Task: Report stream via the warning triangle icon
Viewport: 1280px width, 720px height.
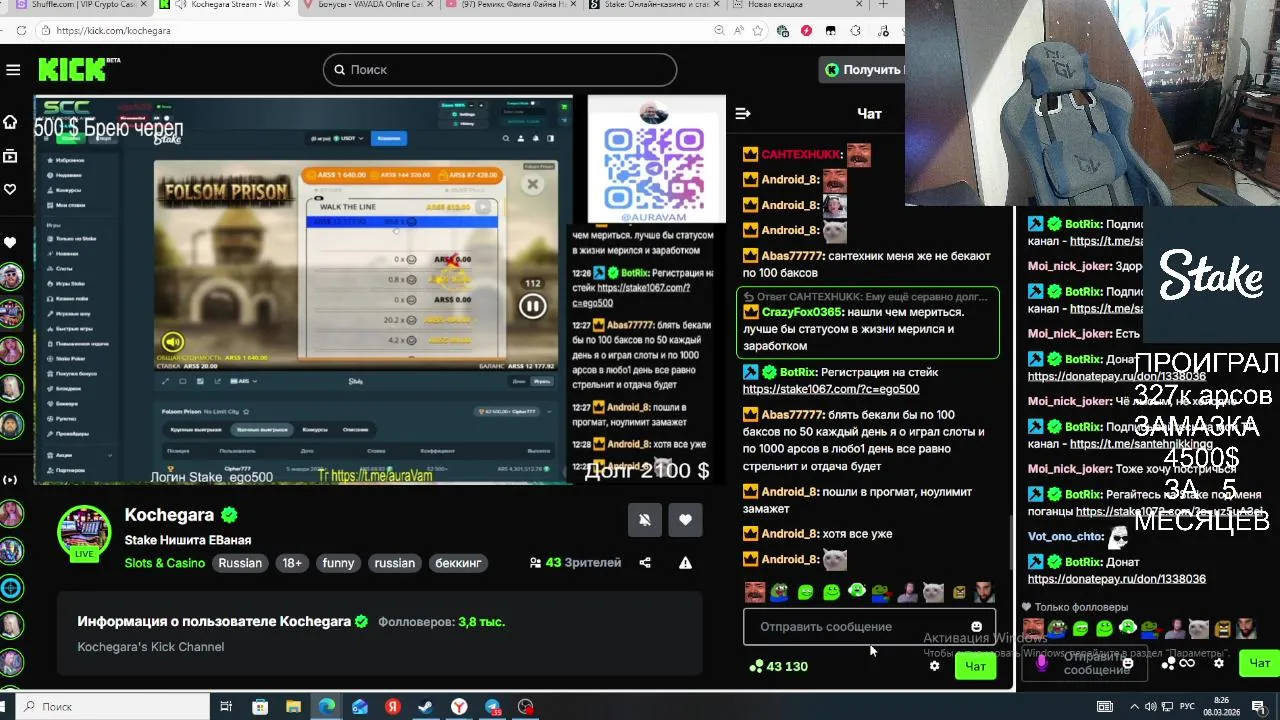Action: (685, 563)
